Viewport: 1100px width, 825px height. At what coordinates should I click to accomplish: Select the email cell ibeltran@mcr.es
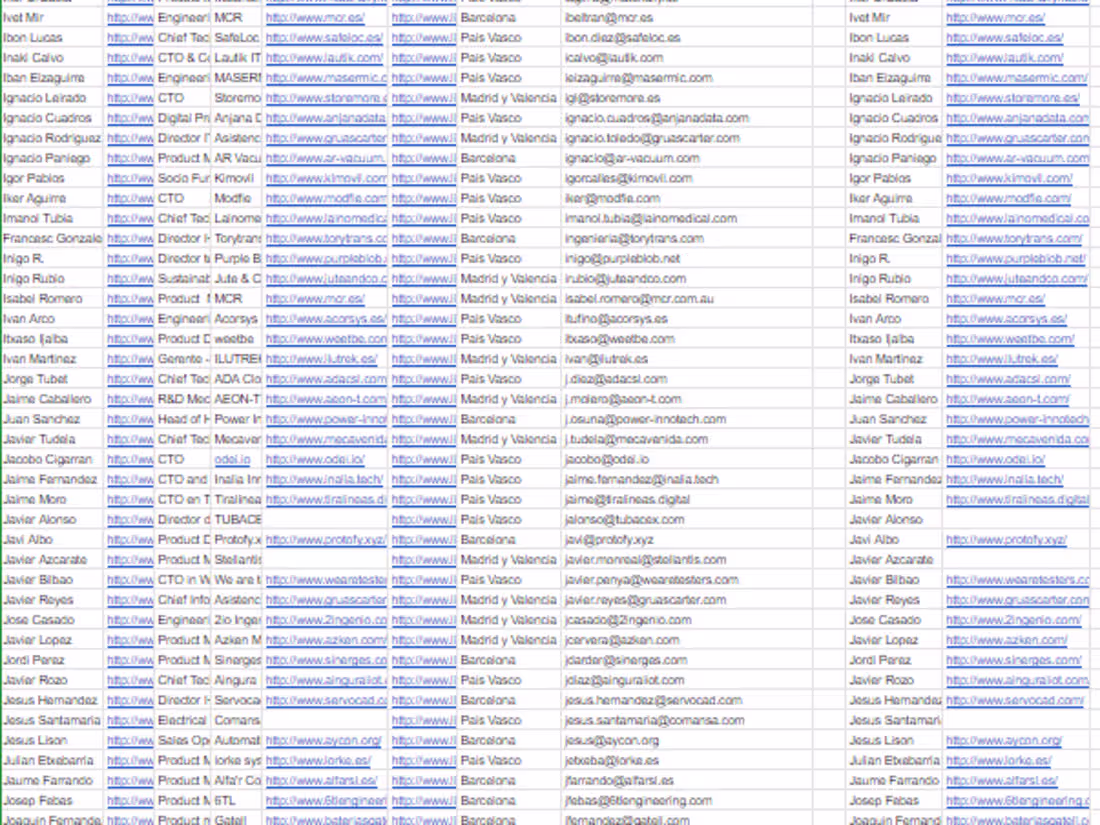(x=609, y=18)
